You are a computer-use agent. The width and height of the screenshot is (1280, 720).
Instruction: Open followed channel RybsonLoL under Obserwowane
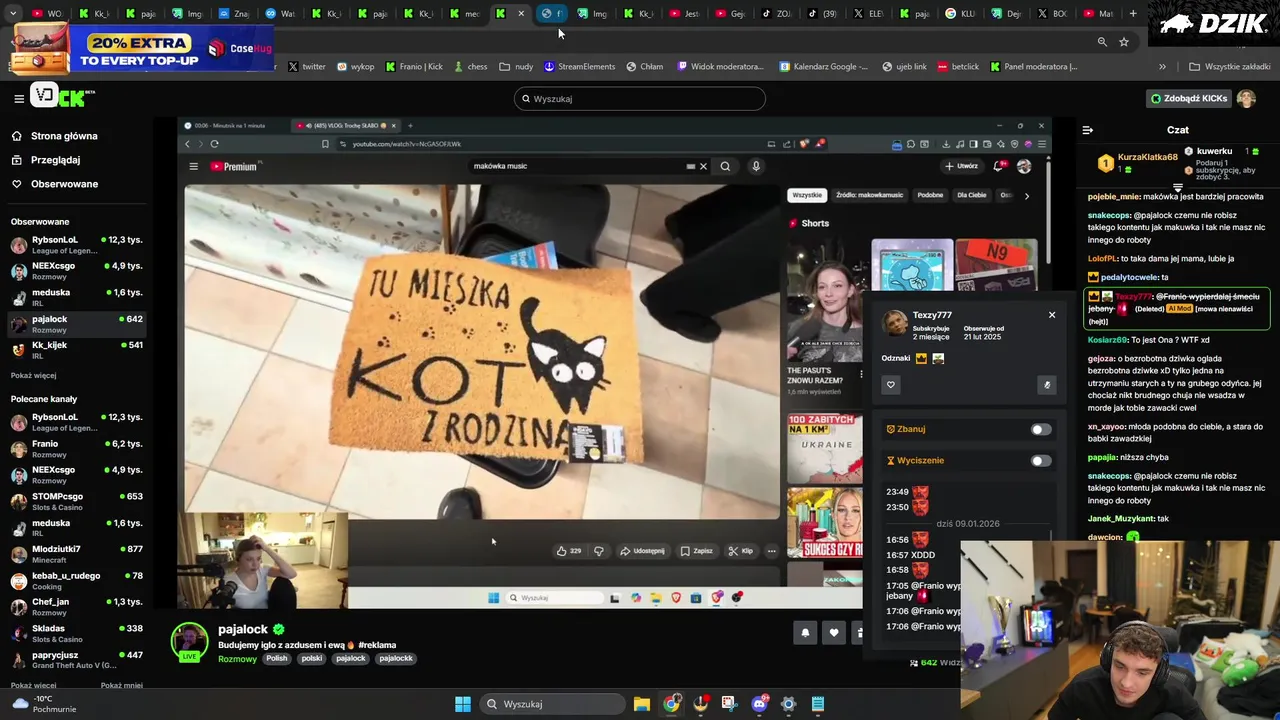click(x=77, y=245)
